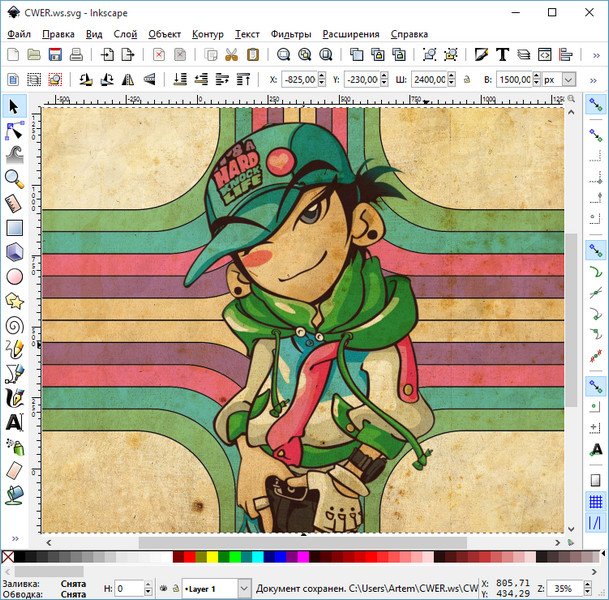
Task: Choose the Star and polygon tool
Action: point(14,300)
